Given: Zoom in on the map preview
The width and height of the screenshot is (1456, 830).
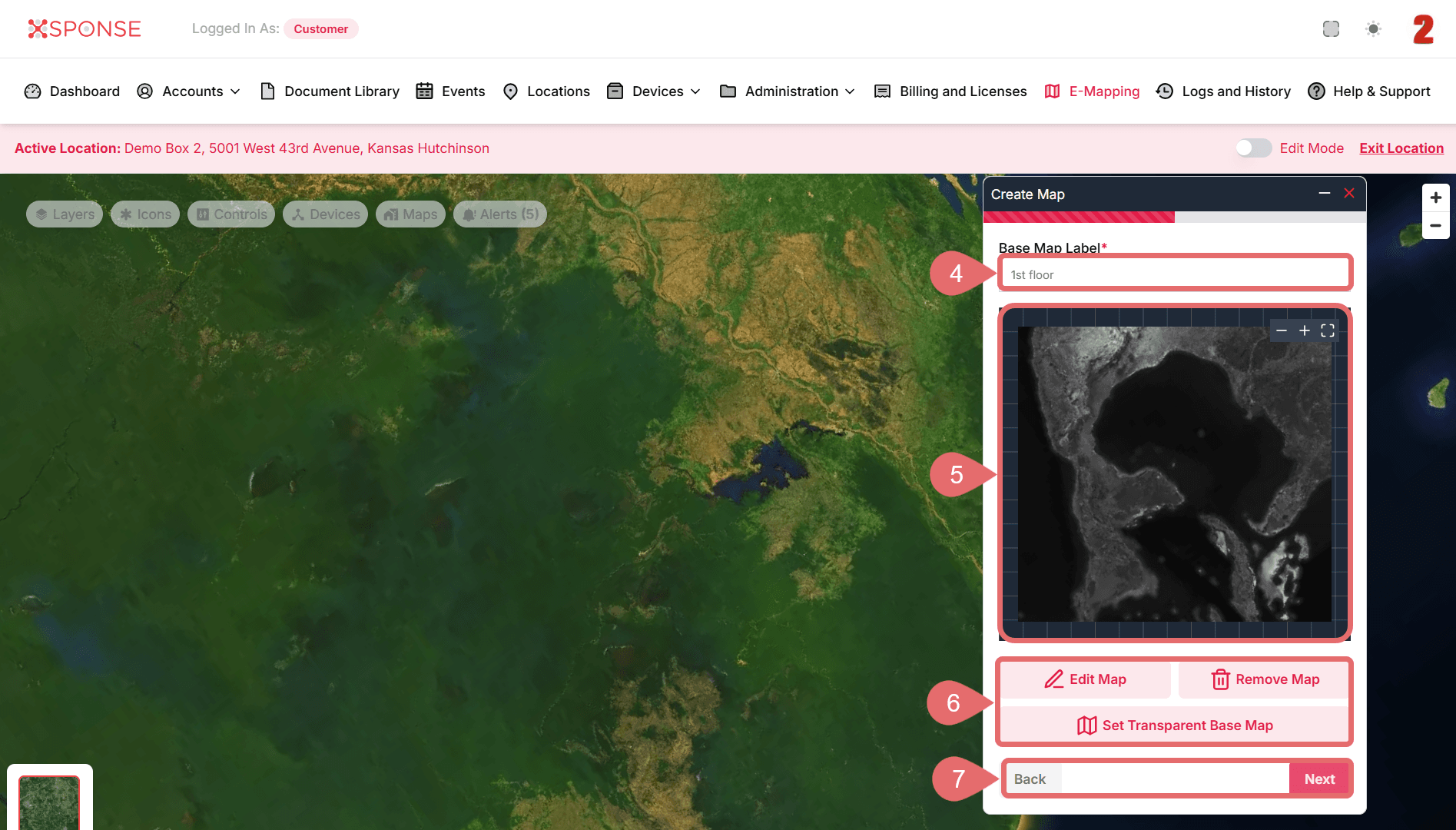Looking at the screenshot, I should coord(1305,330).
